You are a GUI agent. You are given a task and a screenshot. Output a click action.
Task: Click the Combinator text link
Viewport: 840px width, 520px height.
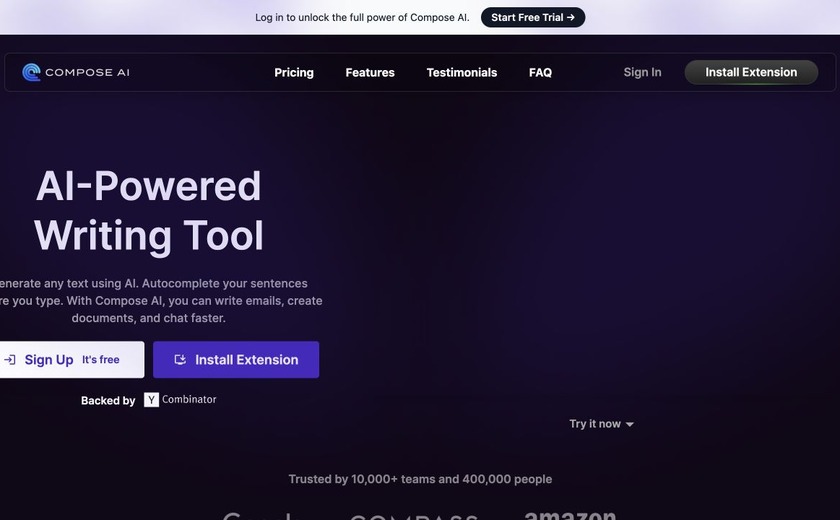click(x=189, y=399)
